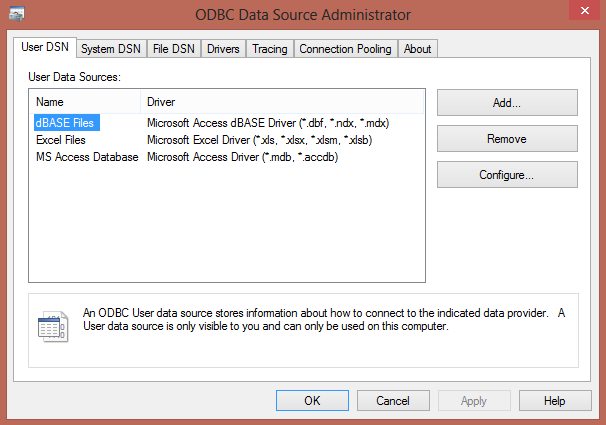
Task: Switch to the User DSN tab
Action: (x=45, y=47)
